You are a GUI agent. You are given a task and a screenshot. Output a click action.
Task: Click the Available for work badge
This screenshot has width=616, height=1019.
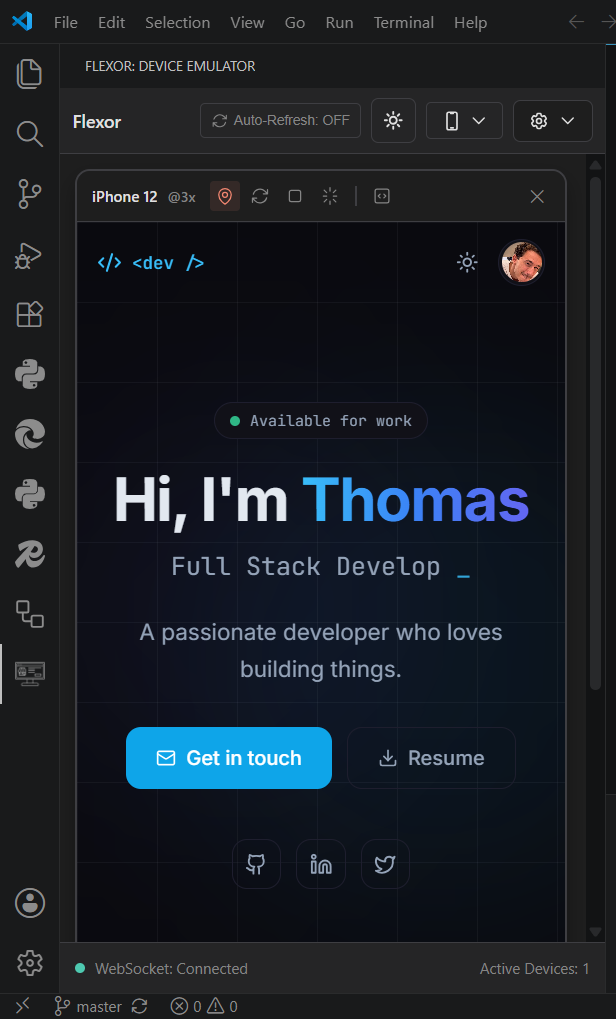coord(321,420)
